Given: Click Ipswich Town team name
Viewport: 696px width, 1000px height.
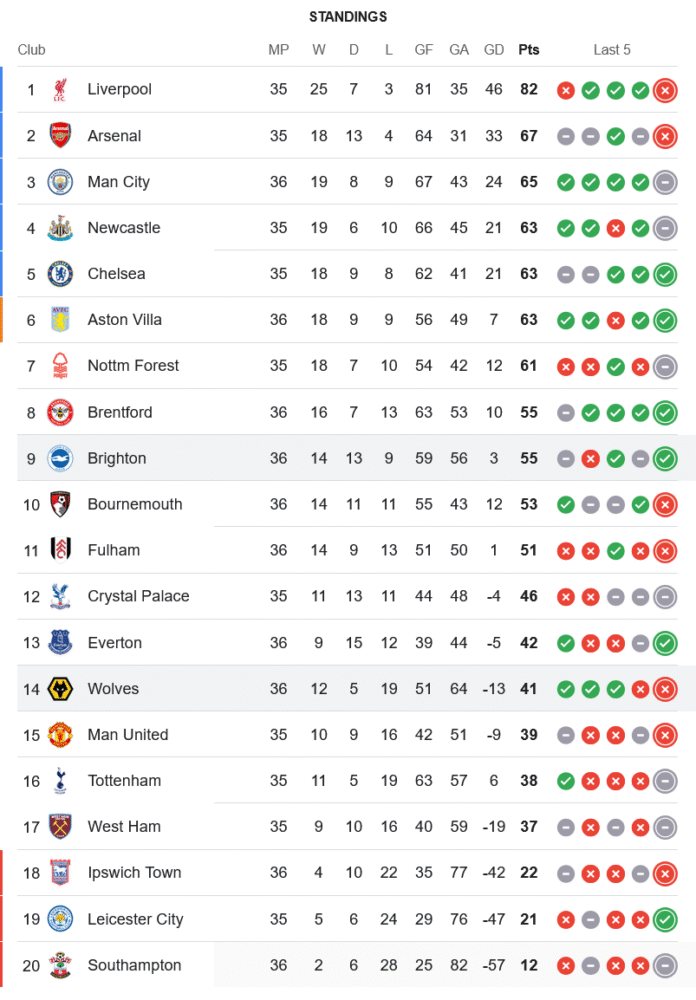Looking at the screenshot, I should 135,872.
